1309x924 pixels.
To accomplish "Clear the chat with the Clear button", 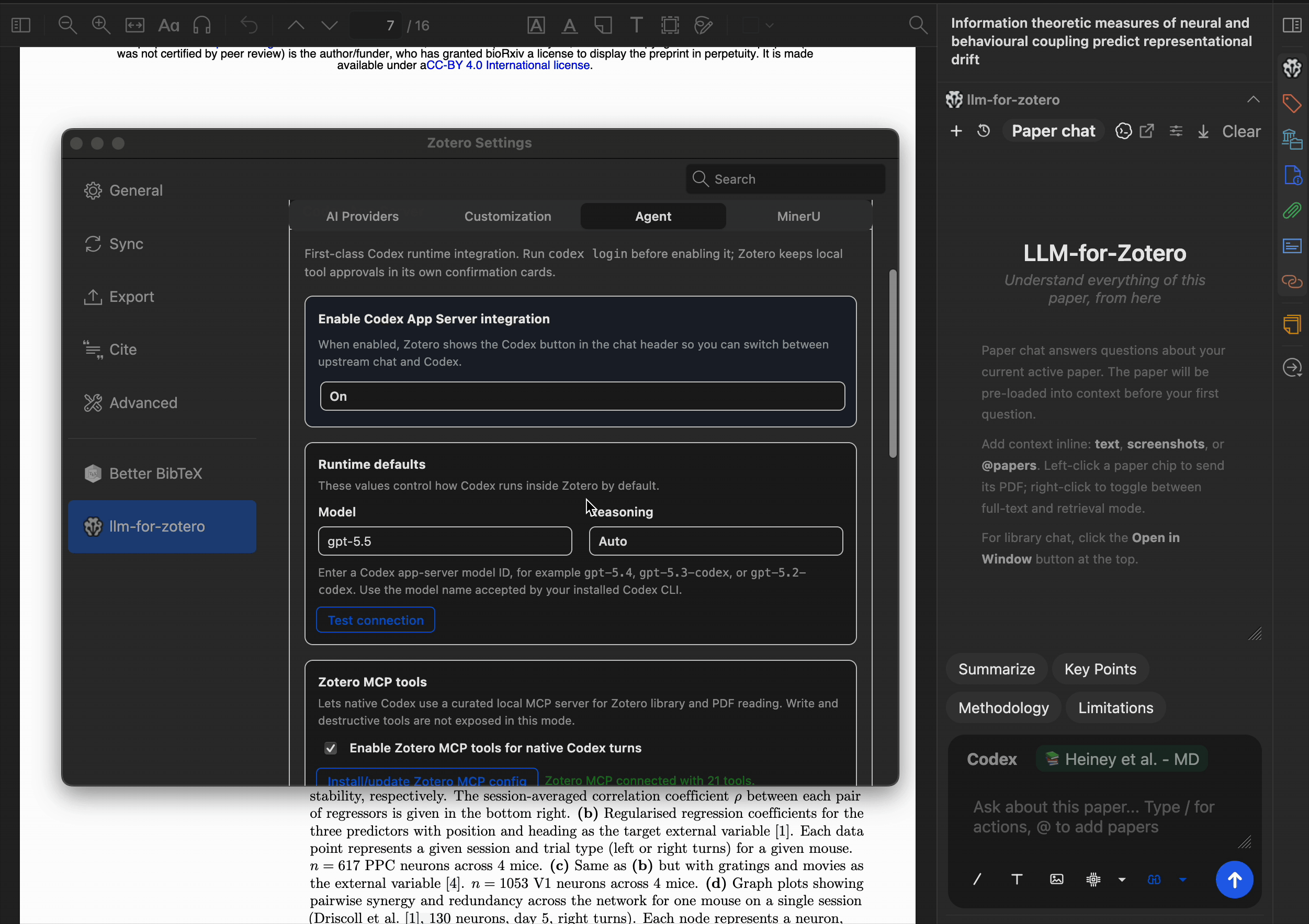I will (x=1240, y=131).
